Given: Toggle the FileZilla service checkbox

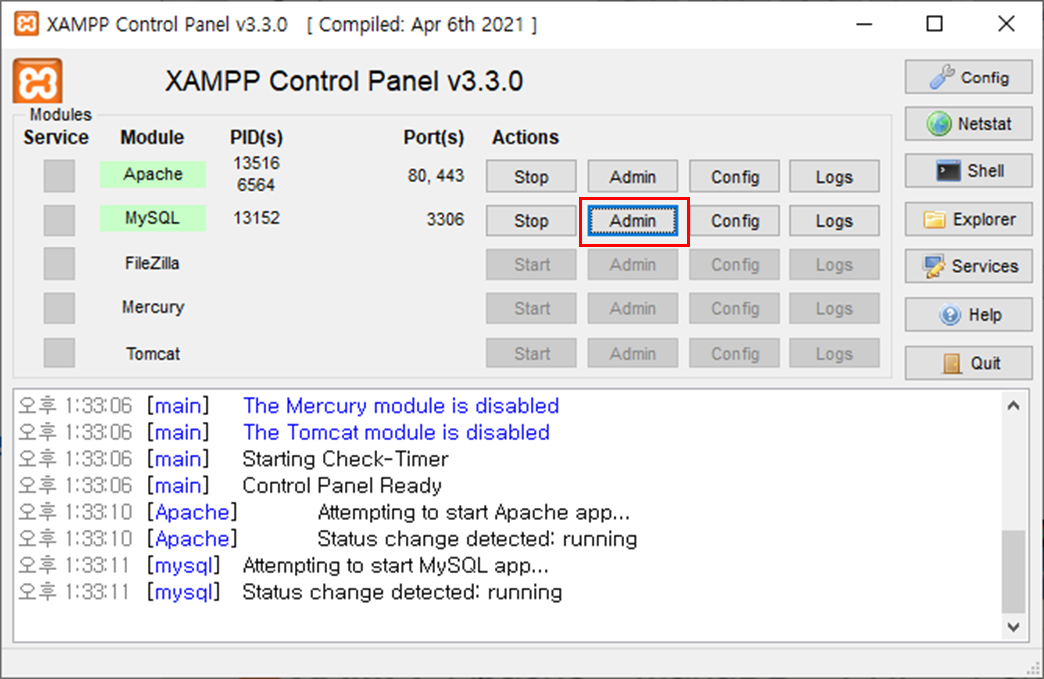Looking at the screenshot, I should tap(59, 264).
